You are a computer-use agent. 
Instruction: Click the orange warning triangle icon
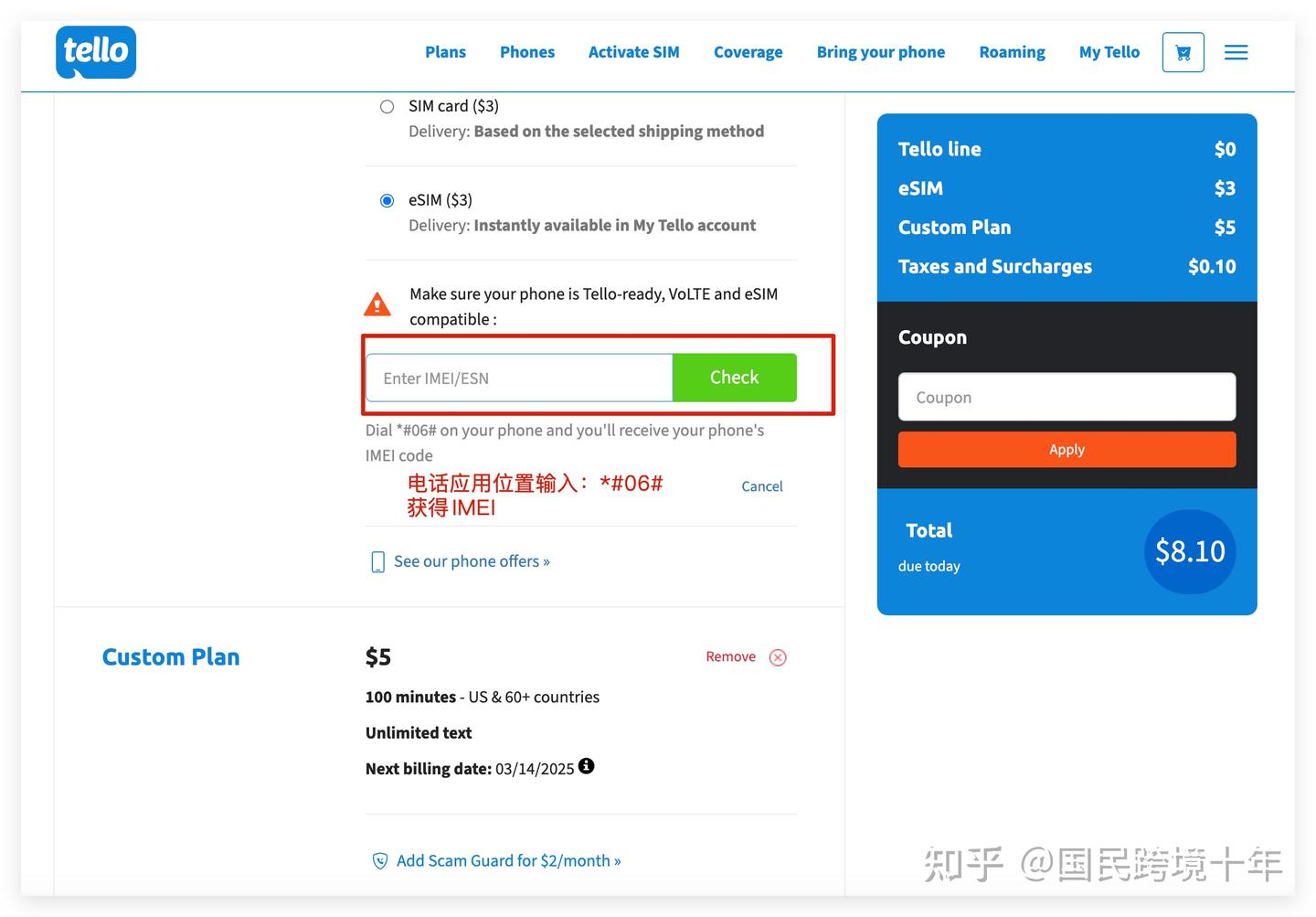click(x=377, y=304)
